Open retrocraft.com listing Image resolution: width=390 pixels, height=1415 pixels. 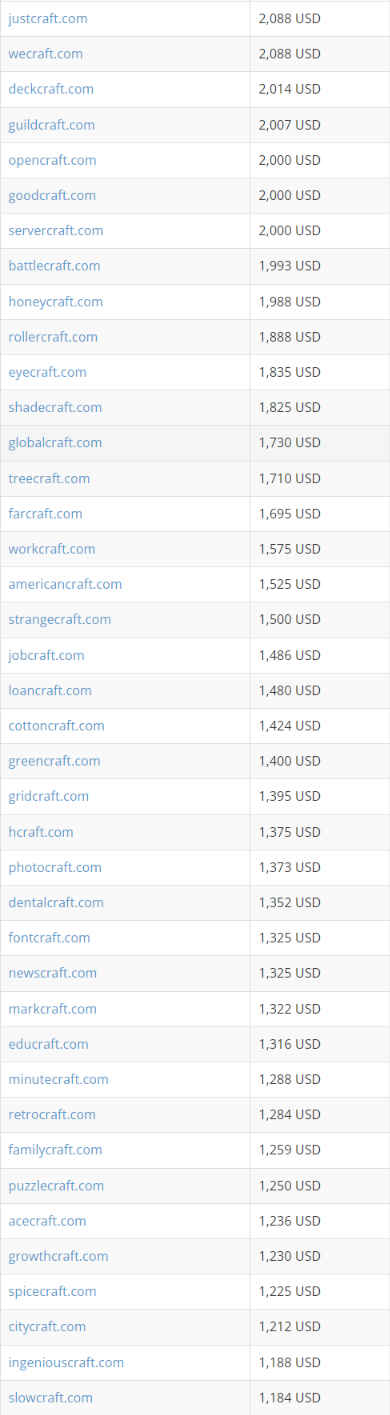52,1115
